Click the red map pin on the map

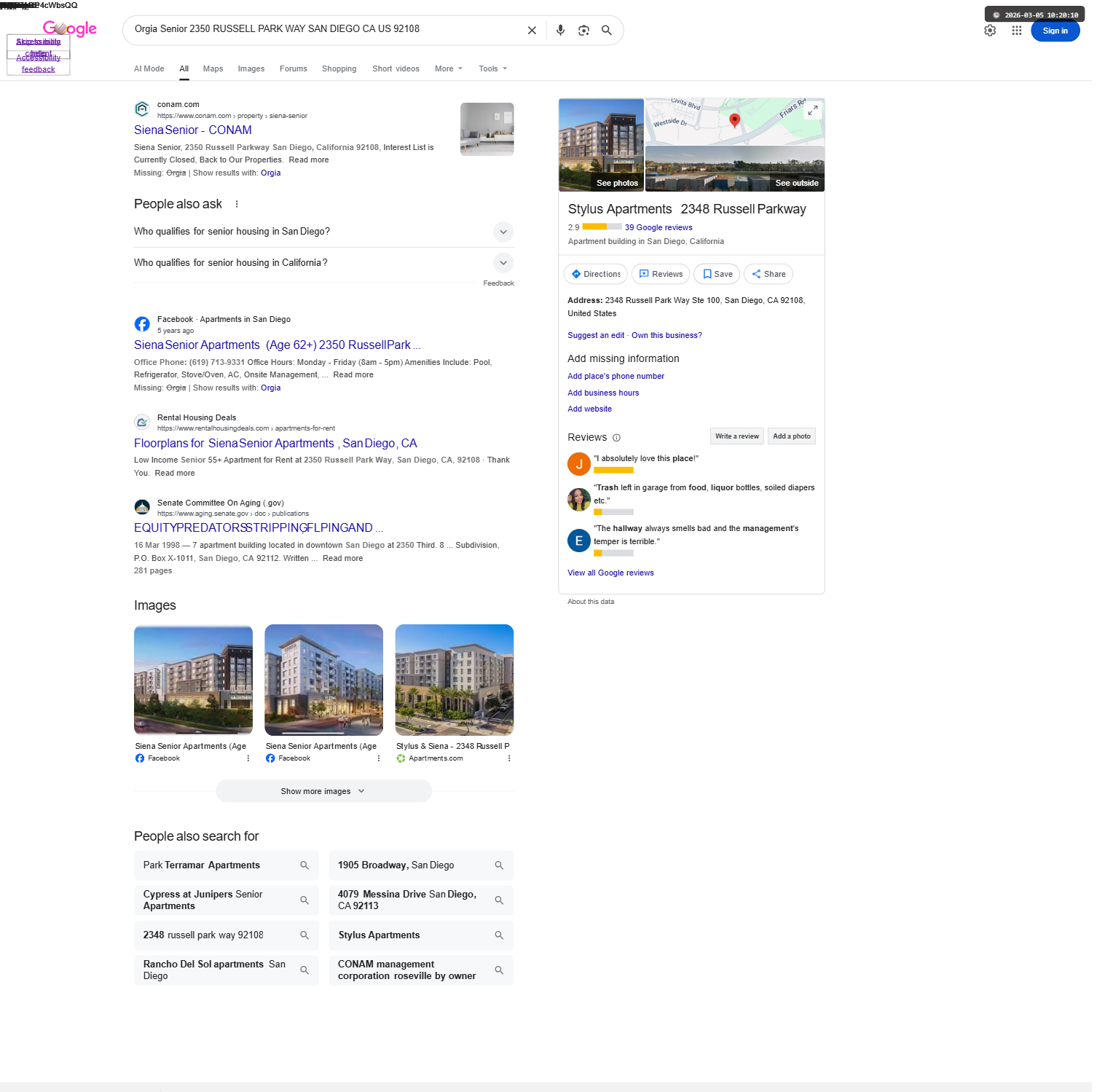tap(735, 120)
